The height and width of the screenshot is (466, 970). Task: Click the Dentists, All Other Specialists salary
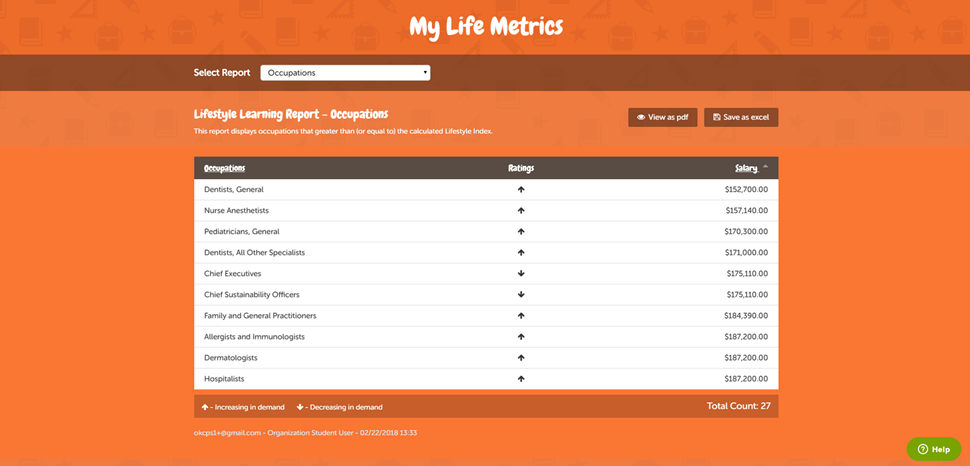click(x=746, y=252)
